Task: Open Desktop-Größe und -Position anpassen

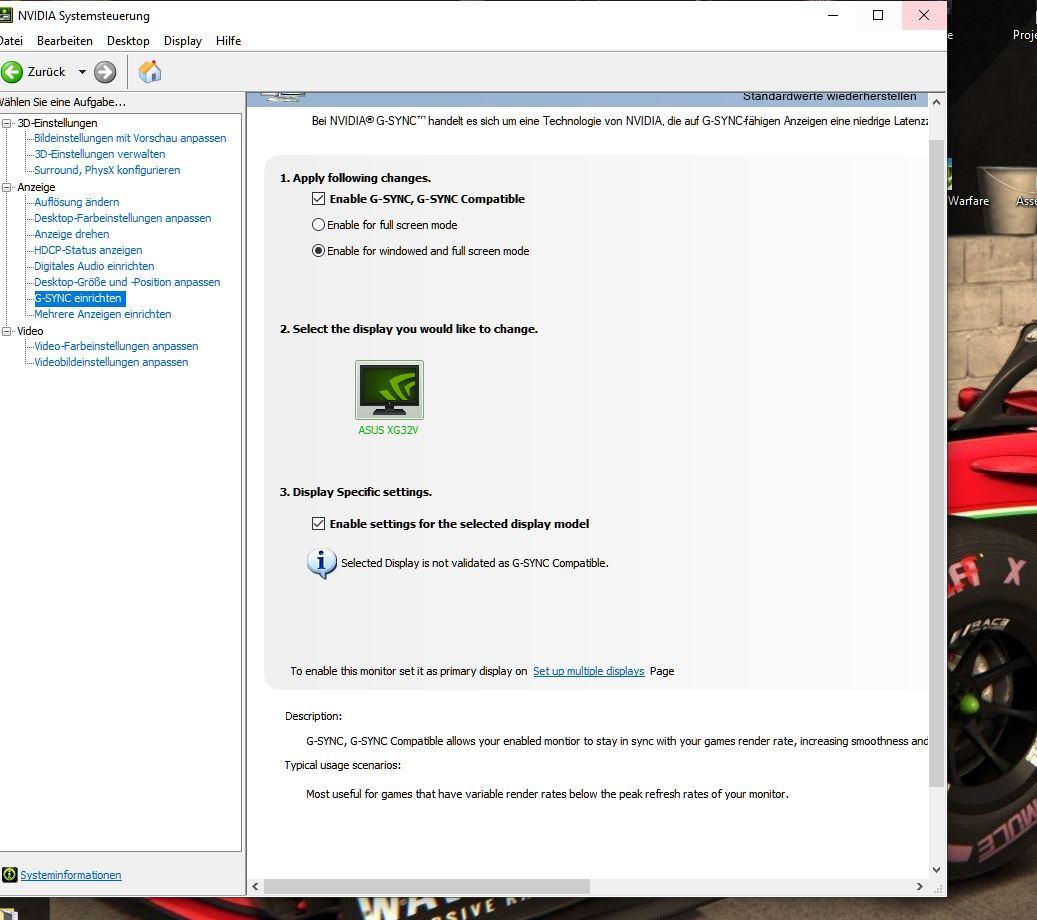Action: (x=127, y=282)
